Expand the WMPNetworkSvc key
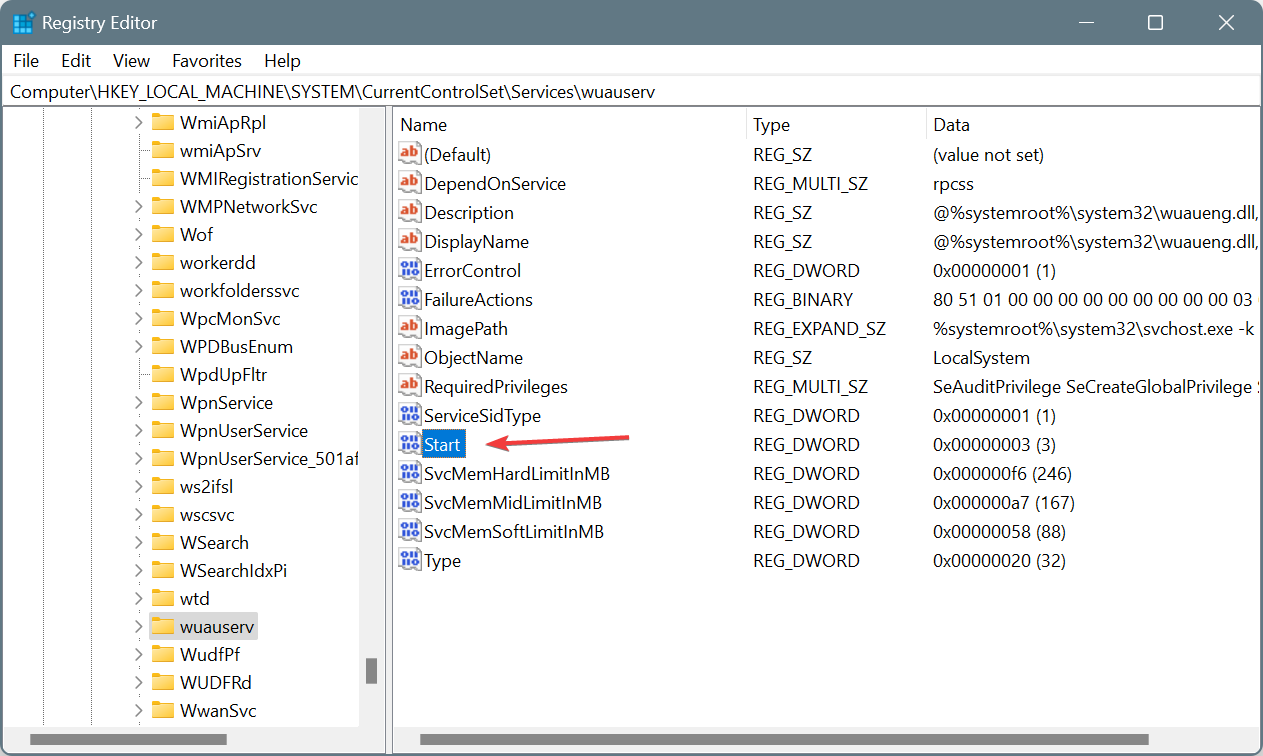 pos(138,207)
